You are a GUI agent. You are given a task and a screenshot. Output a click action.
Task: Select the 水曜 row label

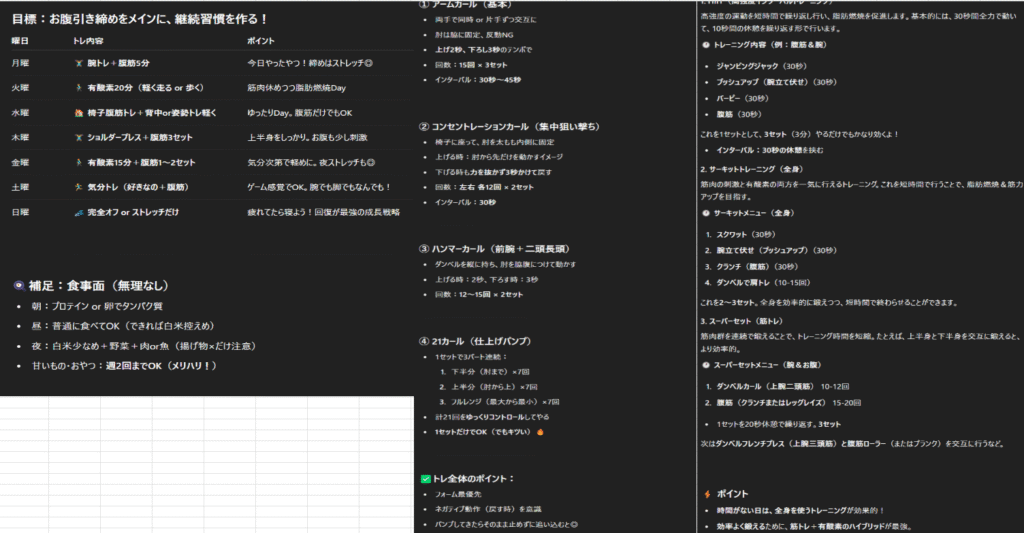tap(20, 113)
